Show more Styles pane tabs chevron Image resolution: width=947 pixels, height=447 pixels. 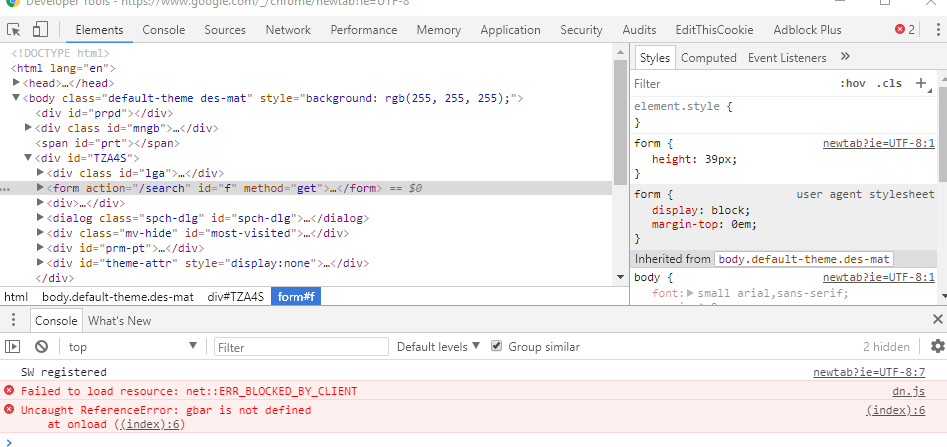coord(845,57)
